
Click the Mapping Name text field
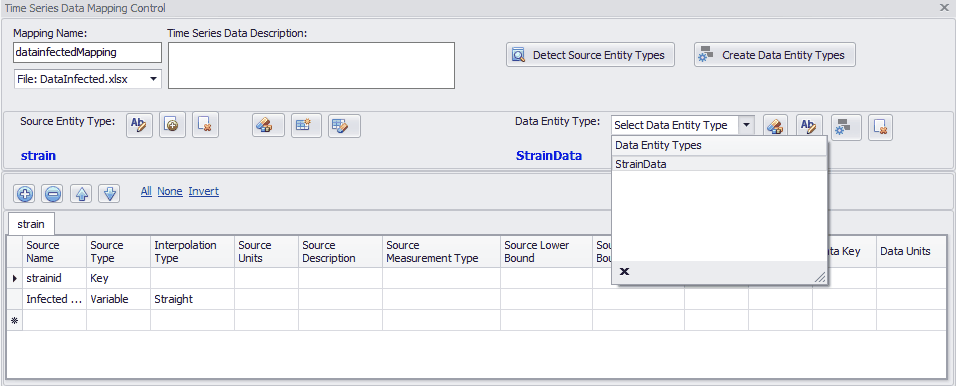point(87,52)
